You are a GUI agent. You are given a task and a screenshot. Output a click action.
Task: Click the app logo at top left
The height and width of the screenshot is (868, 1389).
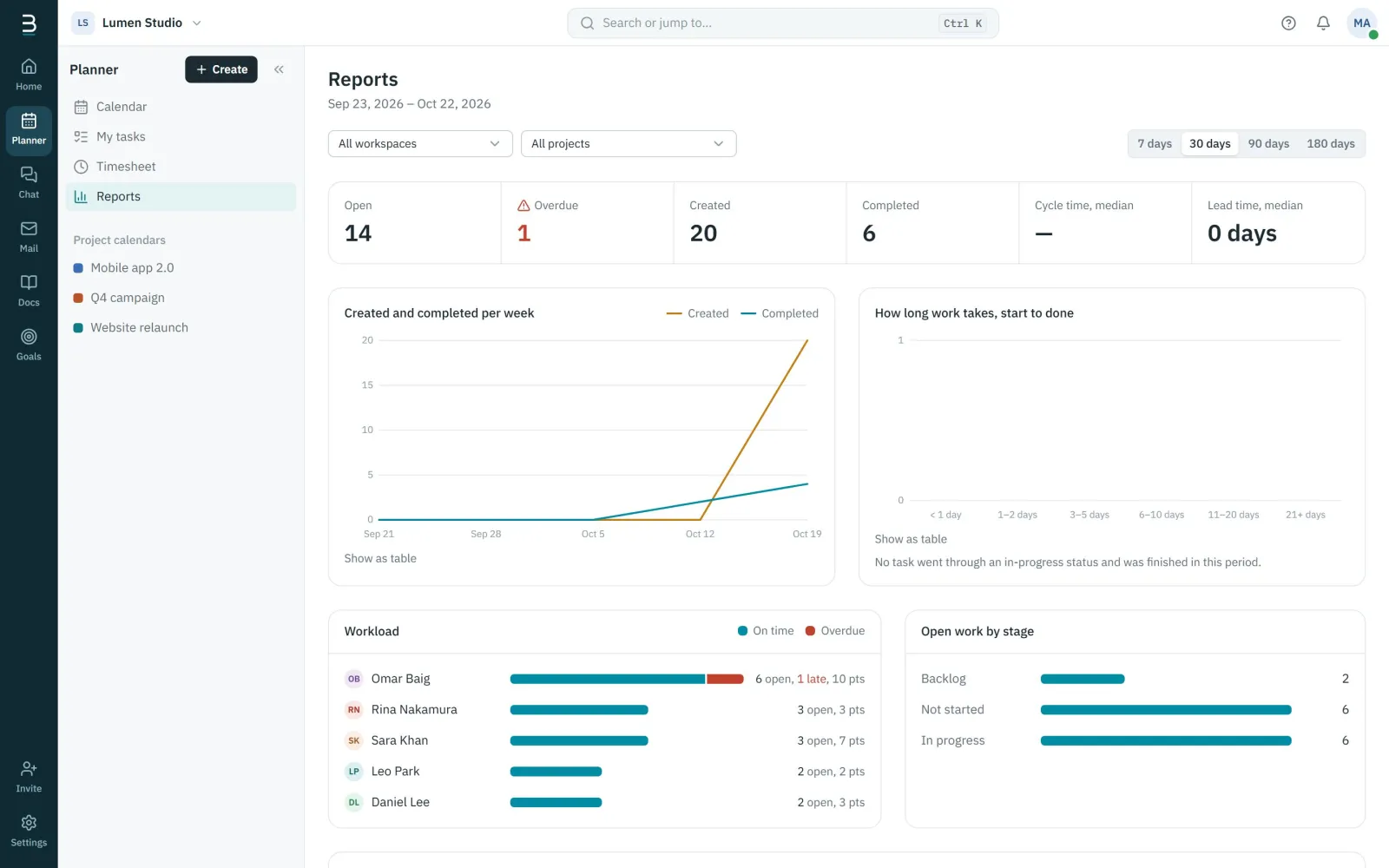(29, 23)
